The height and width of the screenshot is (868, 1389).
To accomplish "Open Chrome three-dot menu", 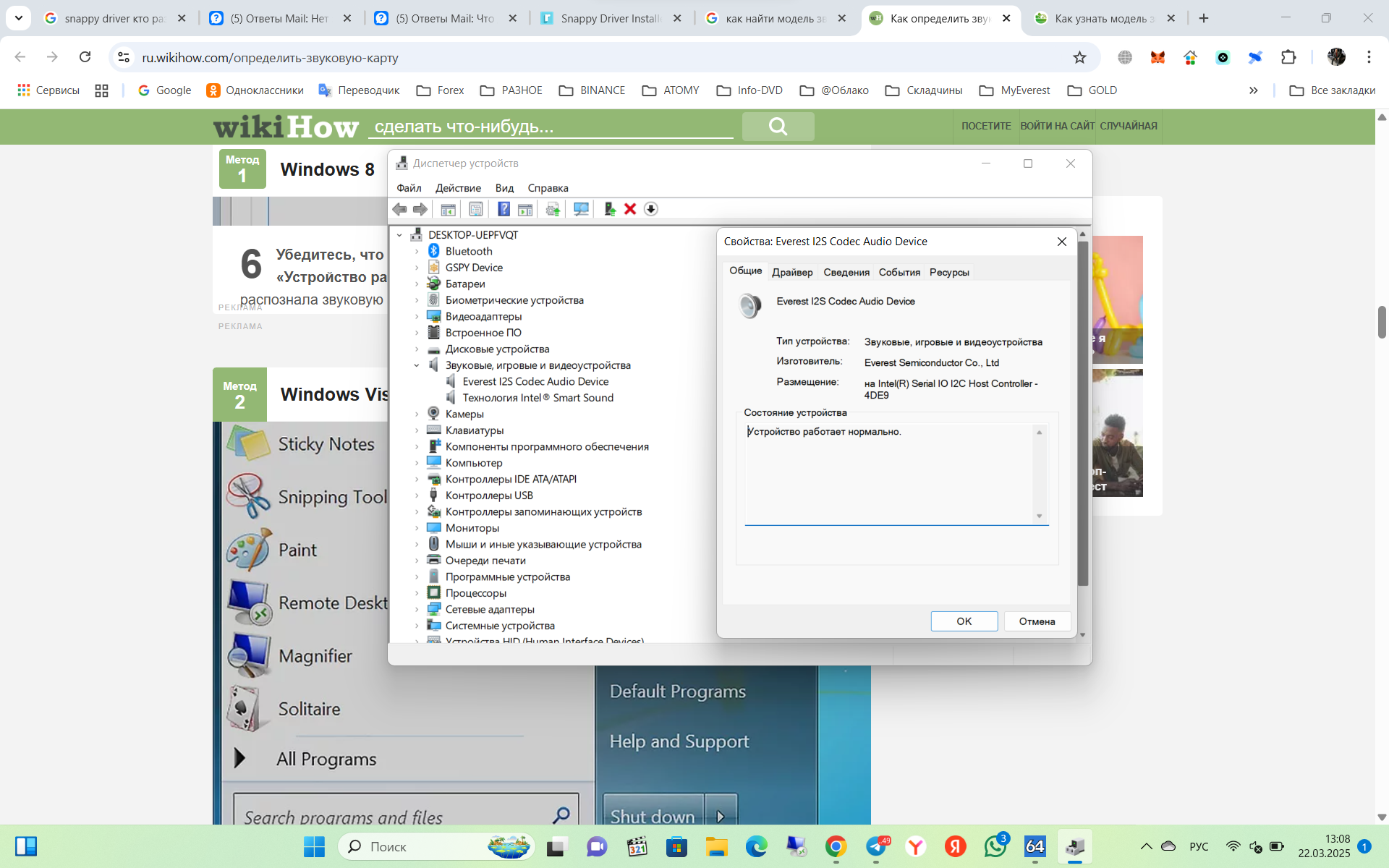I will [1369, 57].
